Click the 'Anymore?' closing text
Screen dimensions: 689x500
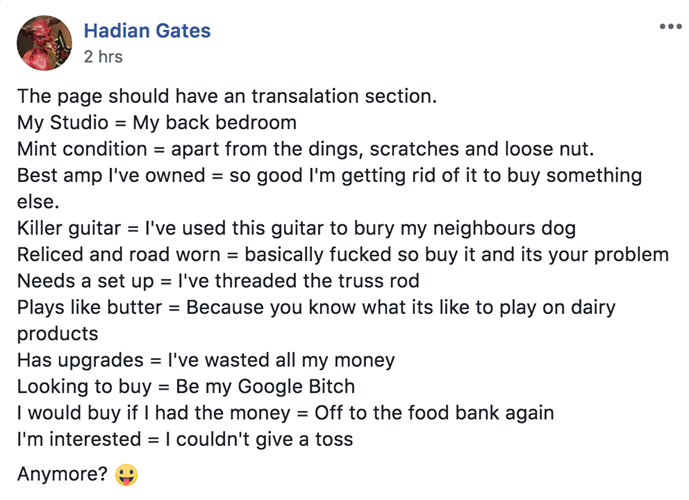point(62,474)
